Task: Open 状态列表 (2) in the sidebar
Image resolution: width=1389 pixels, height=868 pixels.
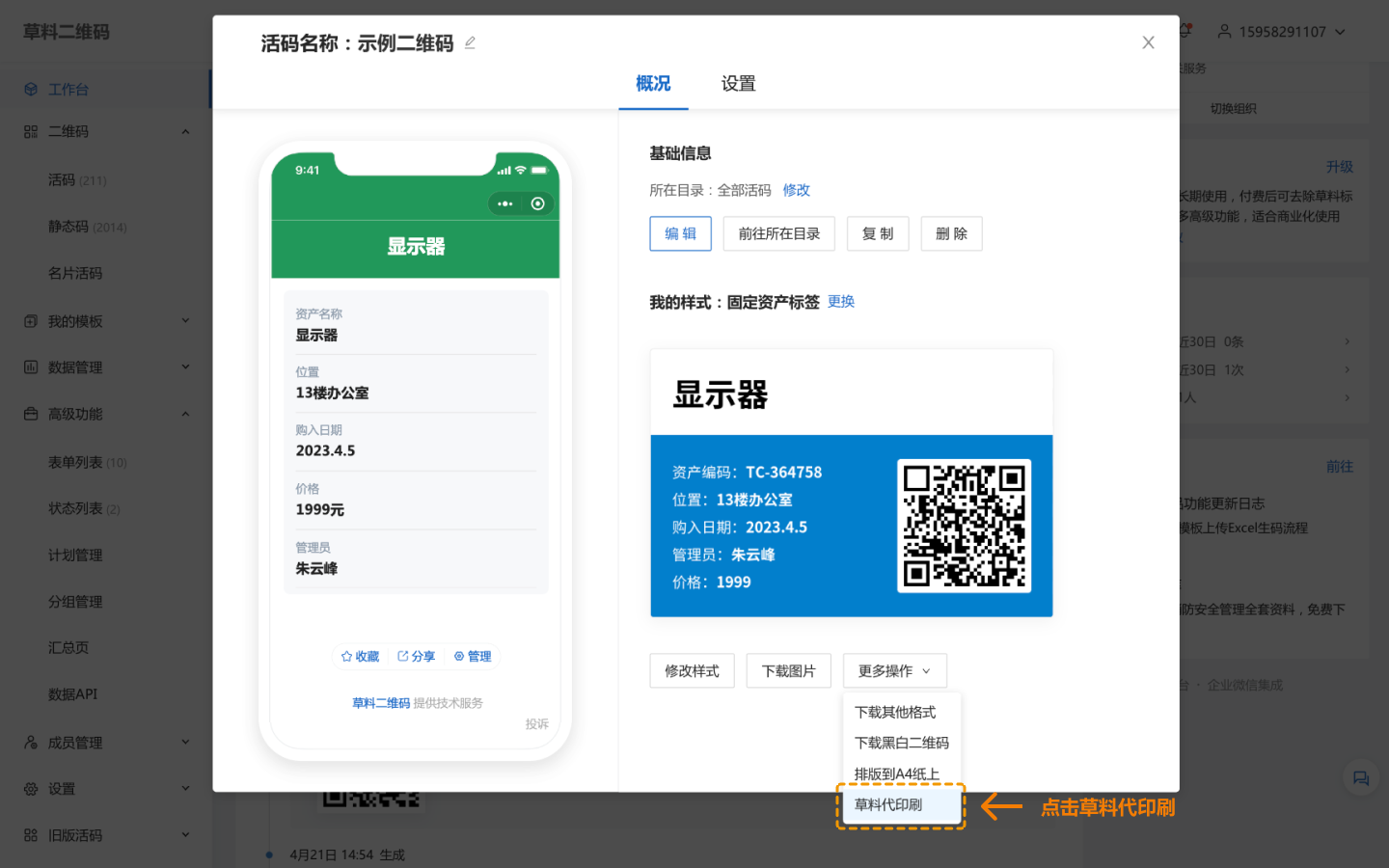Action: 84,509
